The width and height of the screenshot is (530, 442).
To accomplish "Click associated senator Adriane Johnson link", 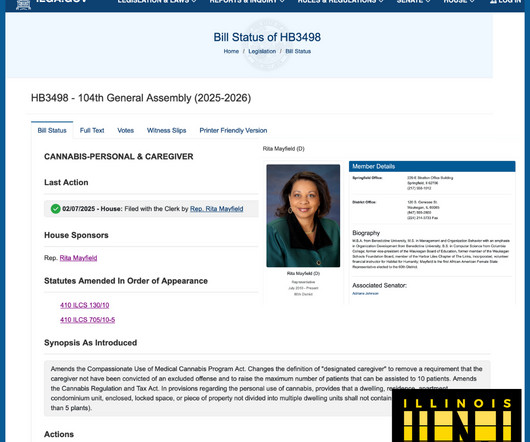I will coord(365,293).
